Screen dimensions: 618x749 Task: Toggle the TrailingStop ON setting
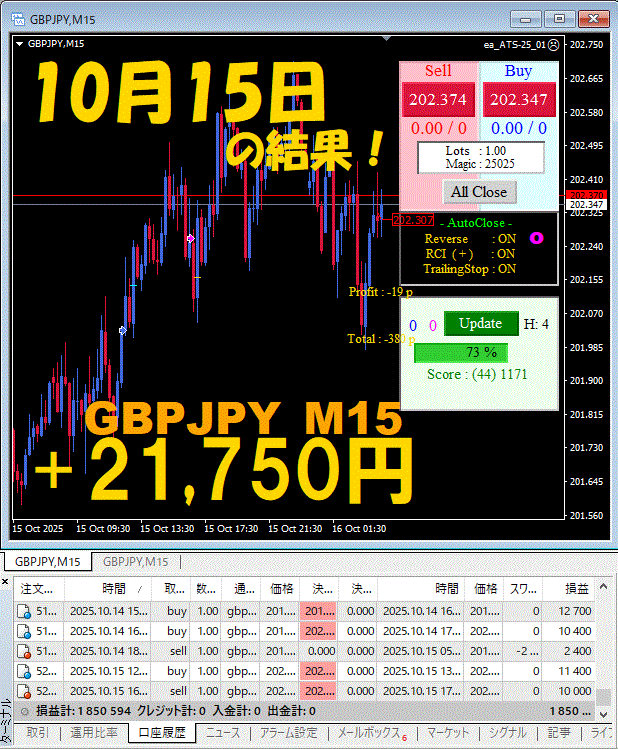pos(469,269)
